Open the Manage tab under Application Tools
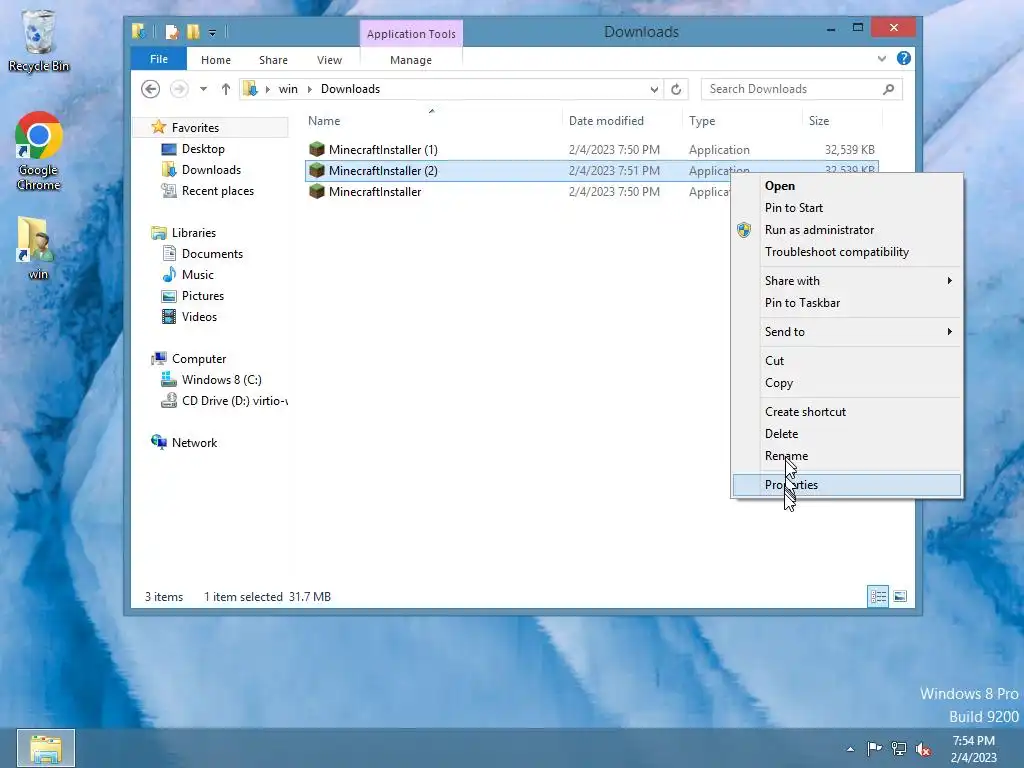1024x768 pixels. (411, 59)
